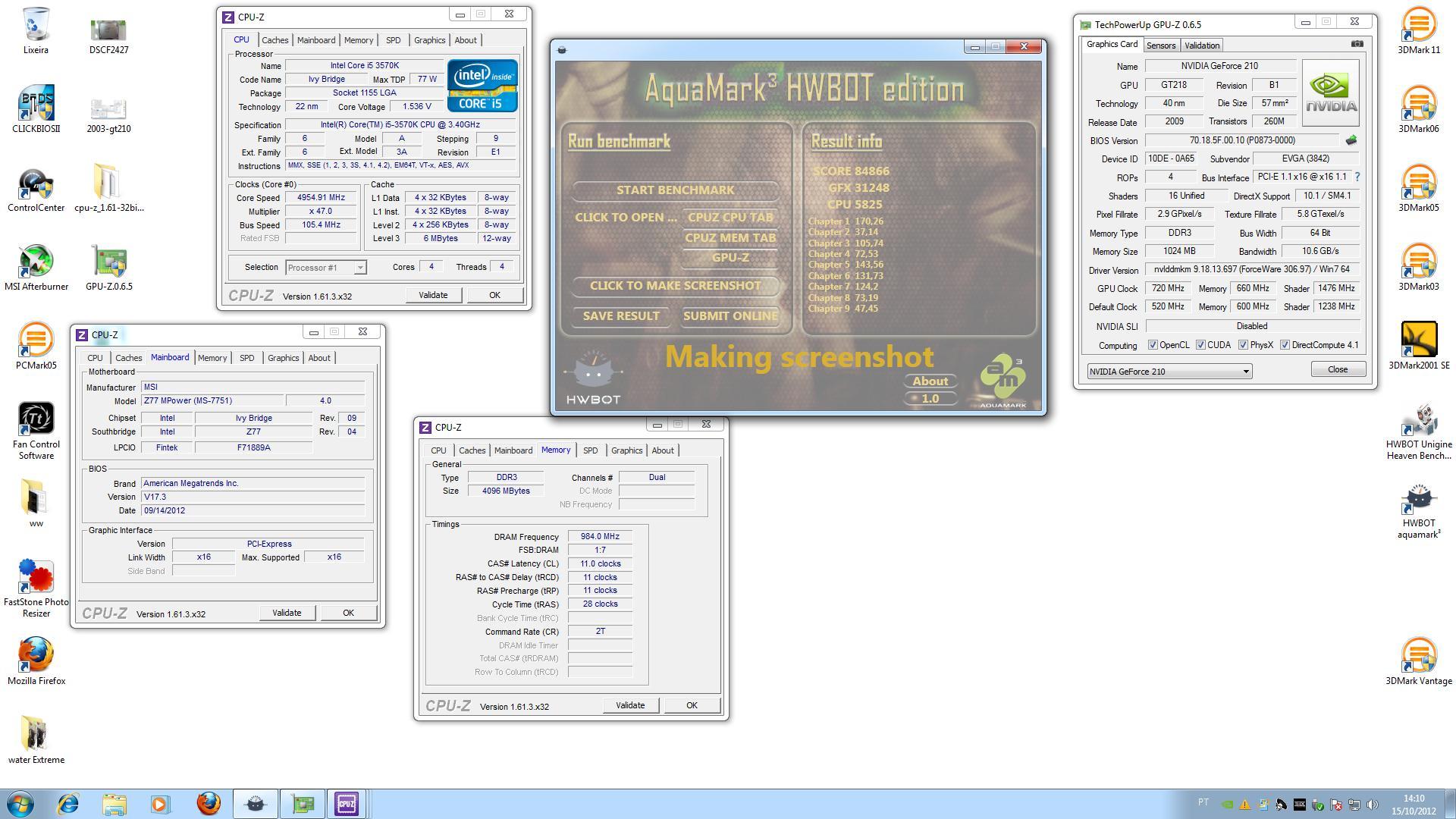Image resolution: width=1456 pixels, height=819 pixels.
Task: Click CLICK TO MAKE SCREENSHOT button
Action: [675, 286]
